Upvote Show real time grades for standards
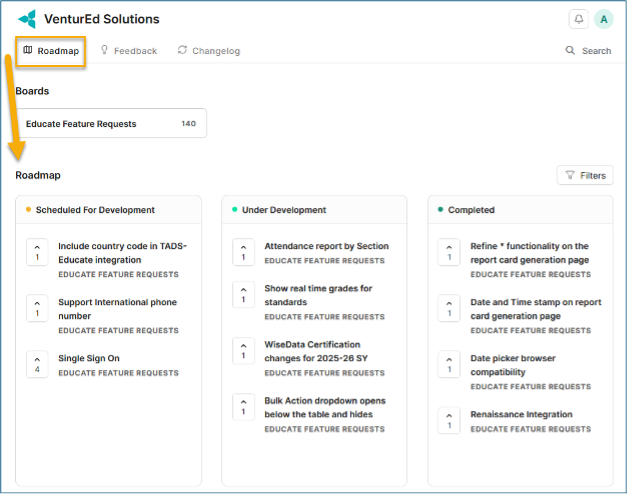Viewport: 628px width, 494px height. [244, 294]
